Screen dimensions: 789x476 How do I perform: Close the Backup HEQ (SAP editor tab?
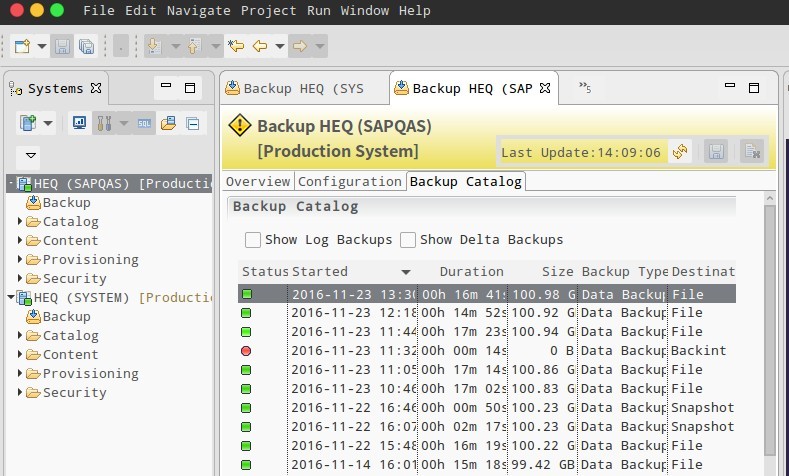point(544,88)
